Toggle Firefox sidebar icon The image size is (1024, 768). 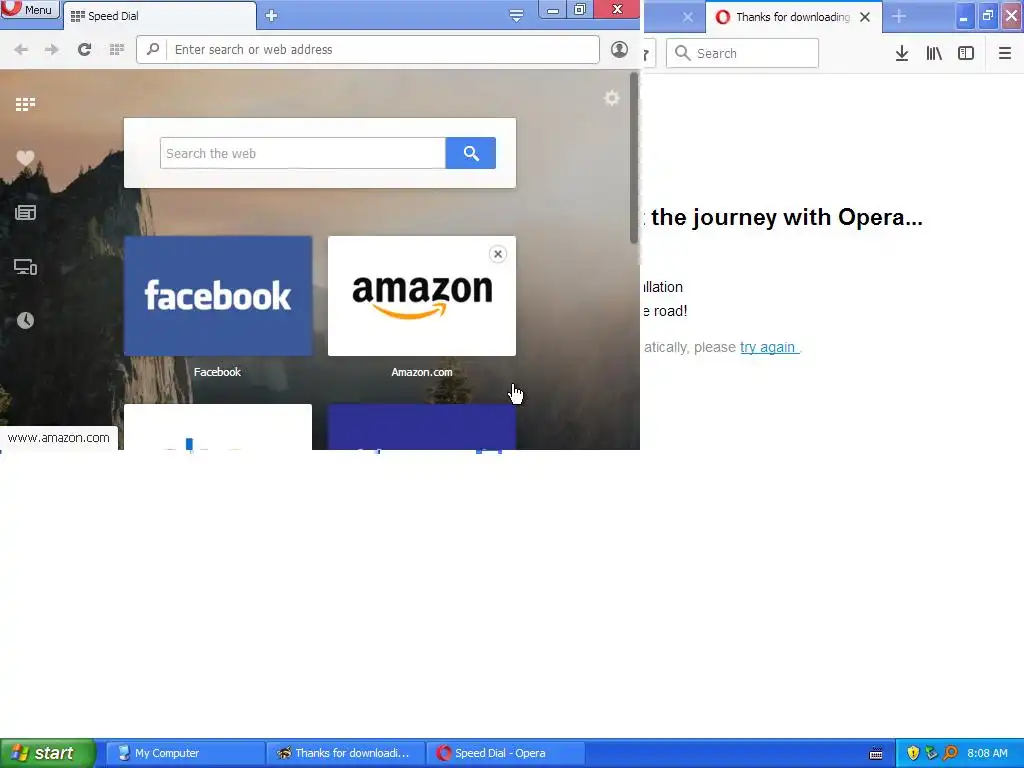(x=966, y=53)
